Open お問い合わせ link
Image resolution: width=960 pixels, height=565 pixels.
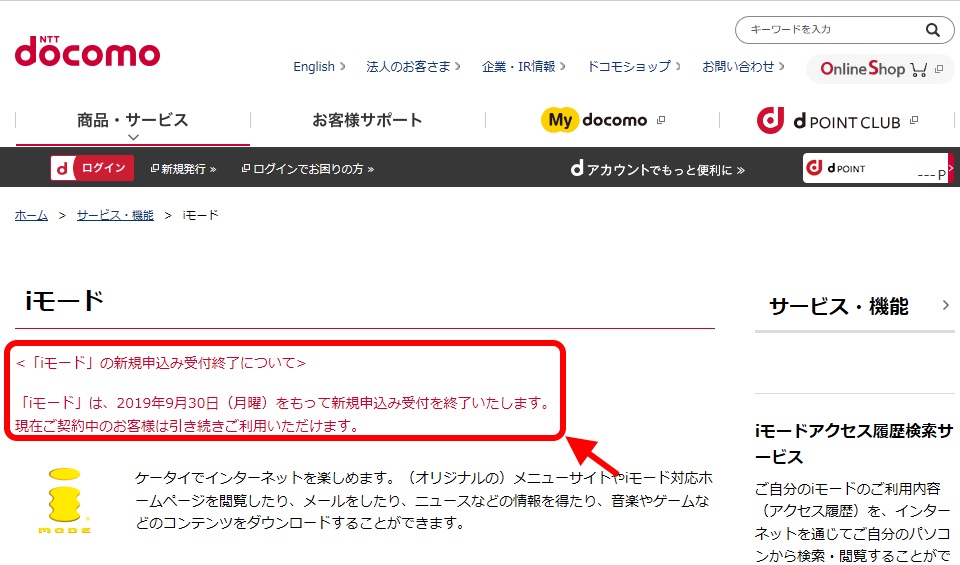743,66
